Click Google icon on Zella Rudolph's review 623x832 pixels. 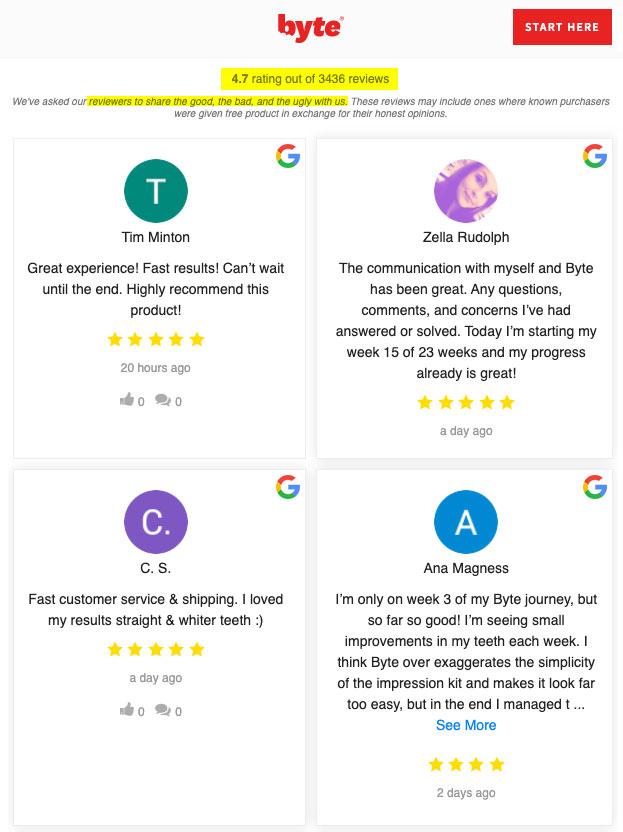tap(595, 156)
